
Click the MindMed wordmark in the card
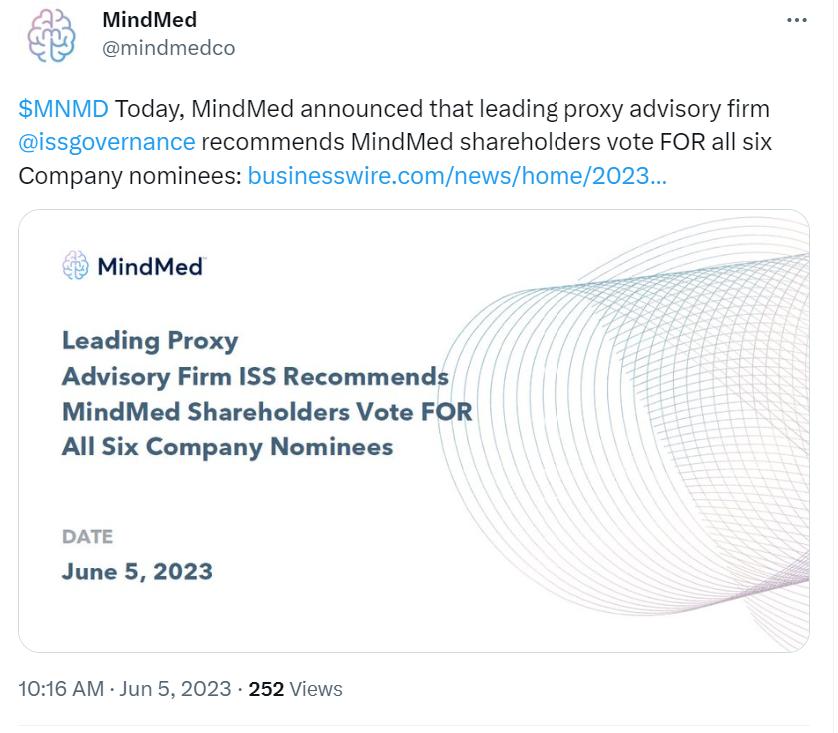pyautogui.click(x=151, y=266)
